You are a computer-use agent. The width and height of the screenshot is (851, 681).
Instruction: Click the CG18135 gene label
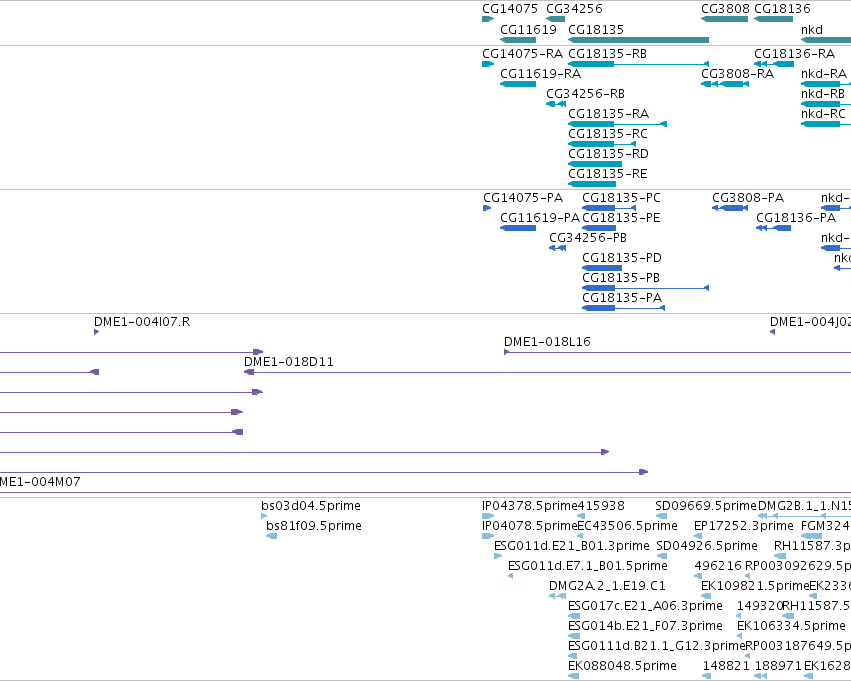[596, 30]
